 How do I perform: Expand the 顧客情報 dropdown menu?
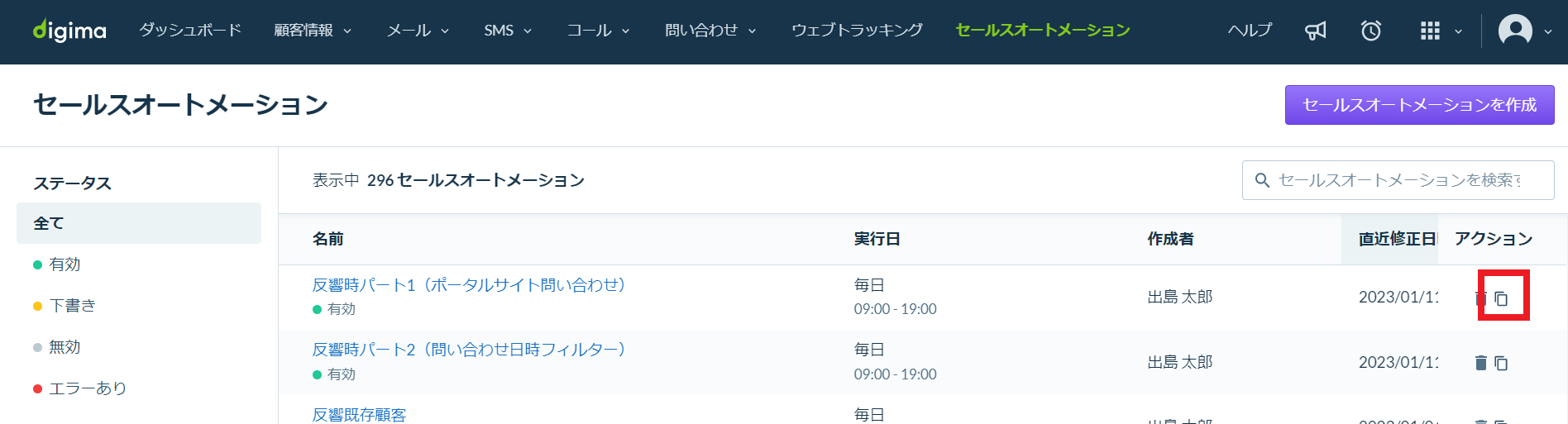(x=313, y=31)
